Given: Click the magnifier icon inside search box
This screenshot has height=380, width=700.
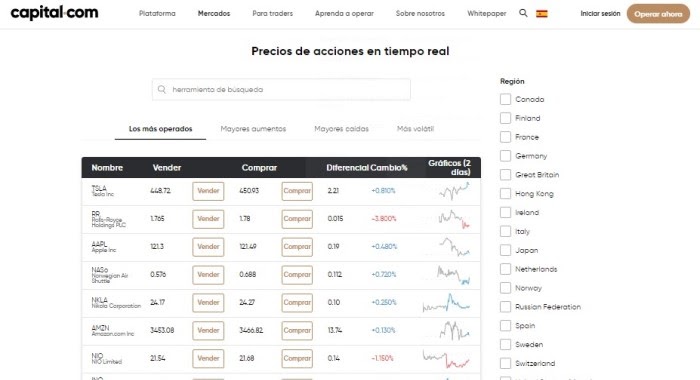Looking at the screenshot, I should coord(162,89).
